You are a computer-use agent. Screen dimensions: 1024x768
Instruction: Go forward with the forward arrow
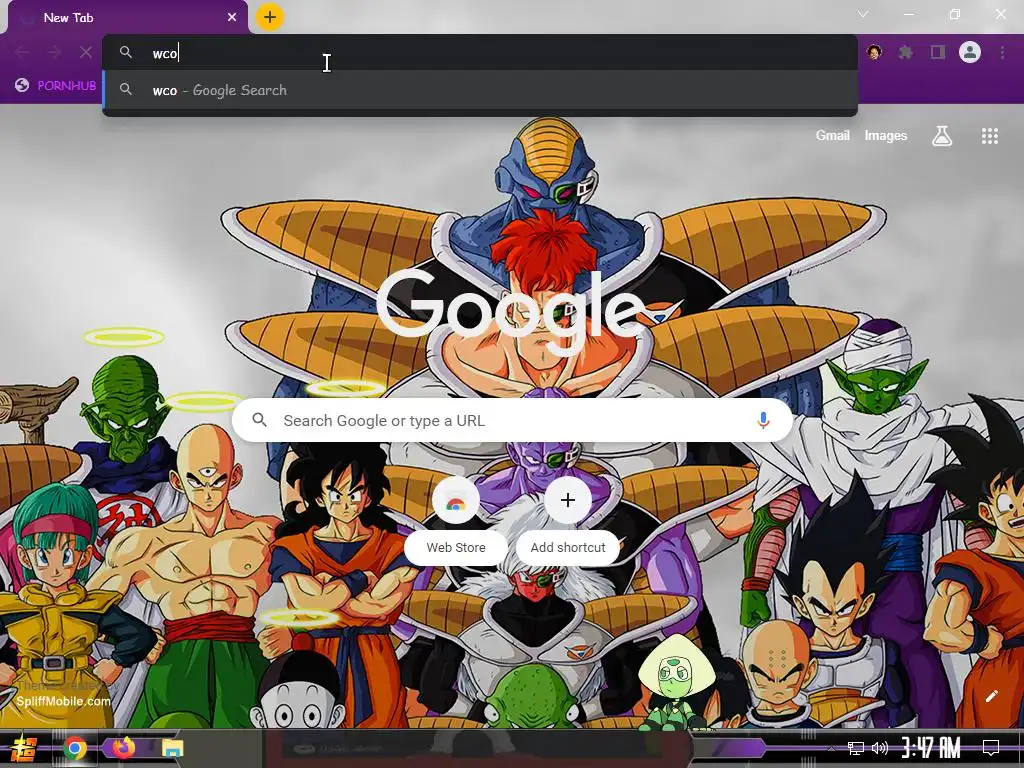(x=54, y=52)
